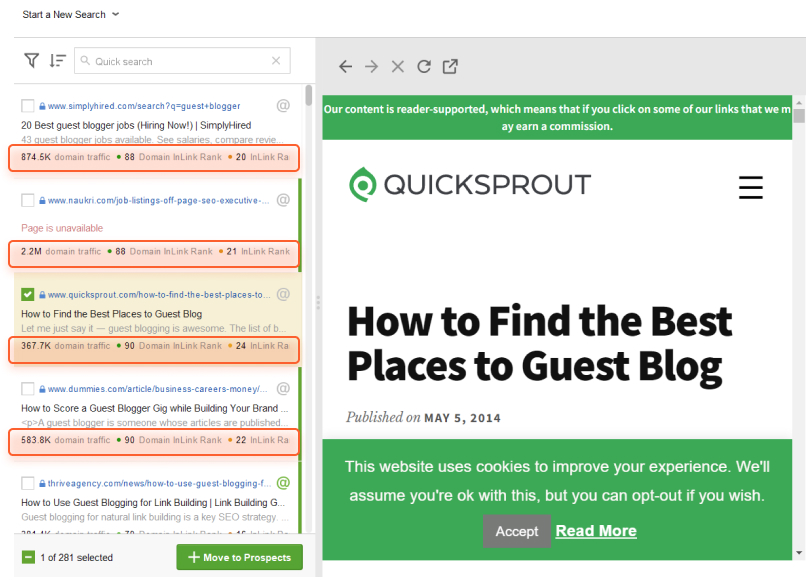Open the simplyhired.com search URL link

(144, 106)
